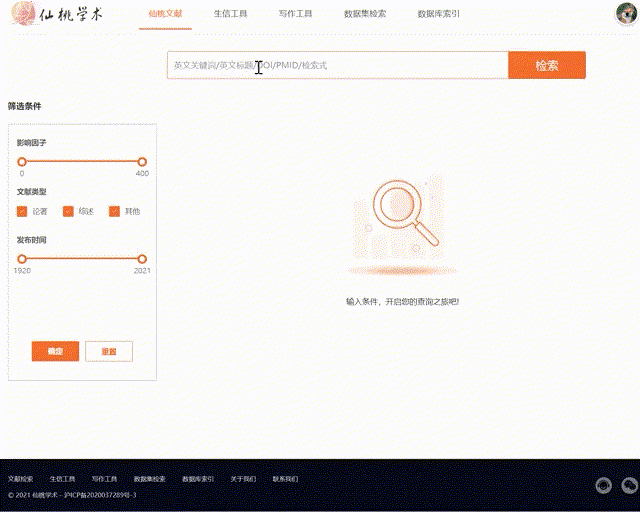
Task: Click the orange 检索 search button
Action: [x=547, y=65]
